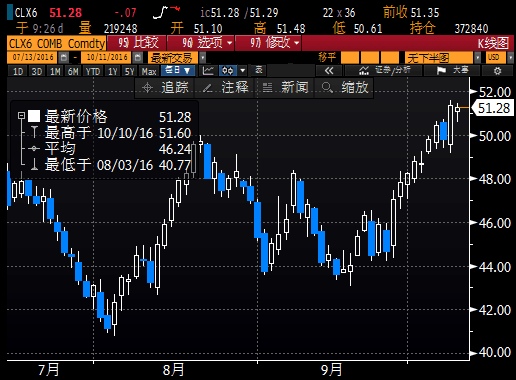516x380 pixels.
Task: Select the 1D range tab
Action: [x=18, y=71]
